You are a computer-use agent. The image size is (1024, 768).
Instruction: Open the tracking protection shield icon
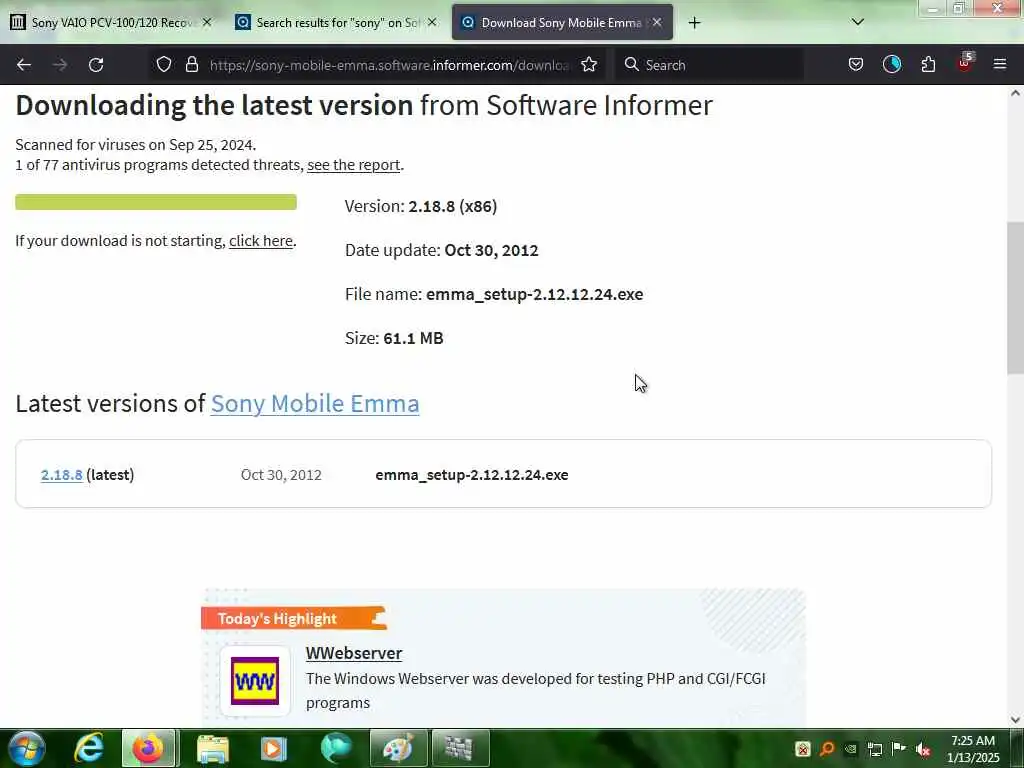tap(164, 64)
